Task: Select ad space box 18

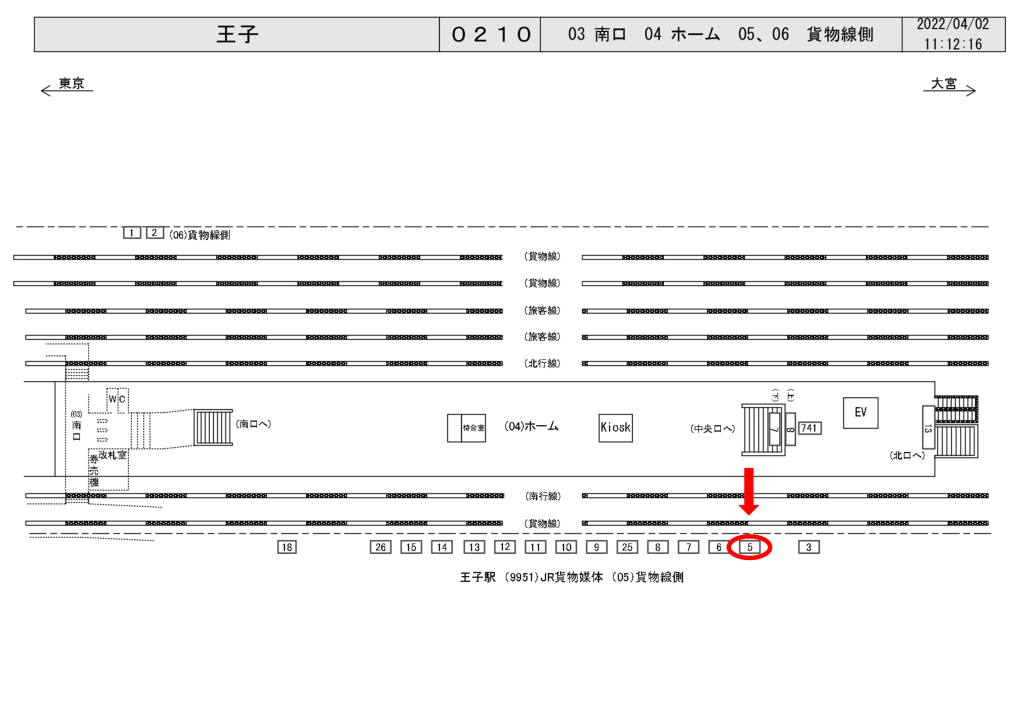Action: coord(287,547)
